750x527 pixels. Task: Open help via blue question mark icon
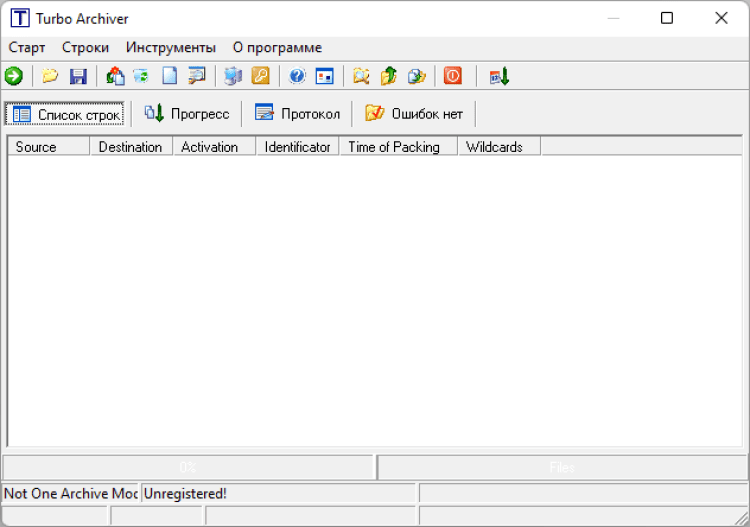(297, 76)
